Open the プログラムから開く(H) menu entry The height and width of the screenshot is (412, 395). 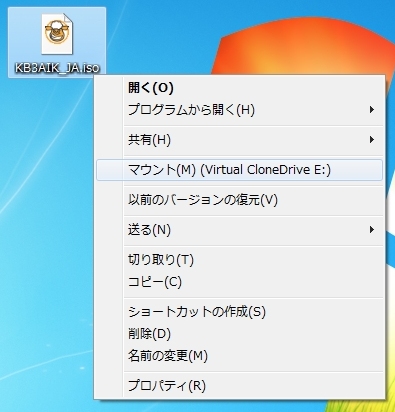tap(239, 110)
